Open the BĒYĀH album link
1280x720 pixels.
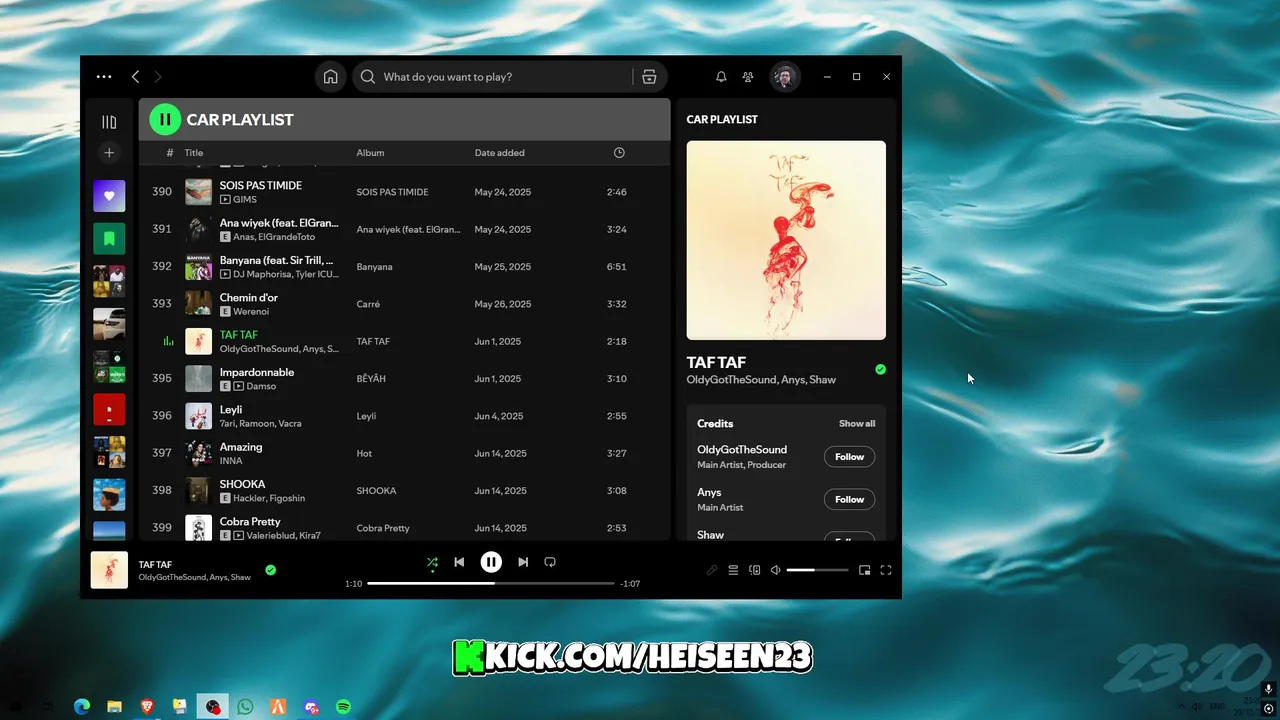pyautogui.click(x=371, y=379)
